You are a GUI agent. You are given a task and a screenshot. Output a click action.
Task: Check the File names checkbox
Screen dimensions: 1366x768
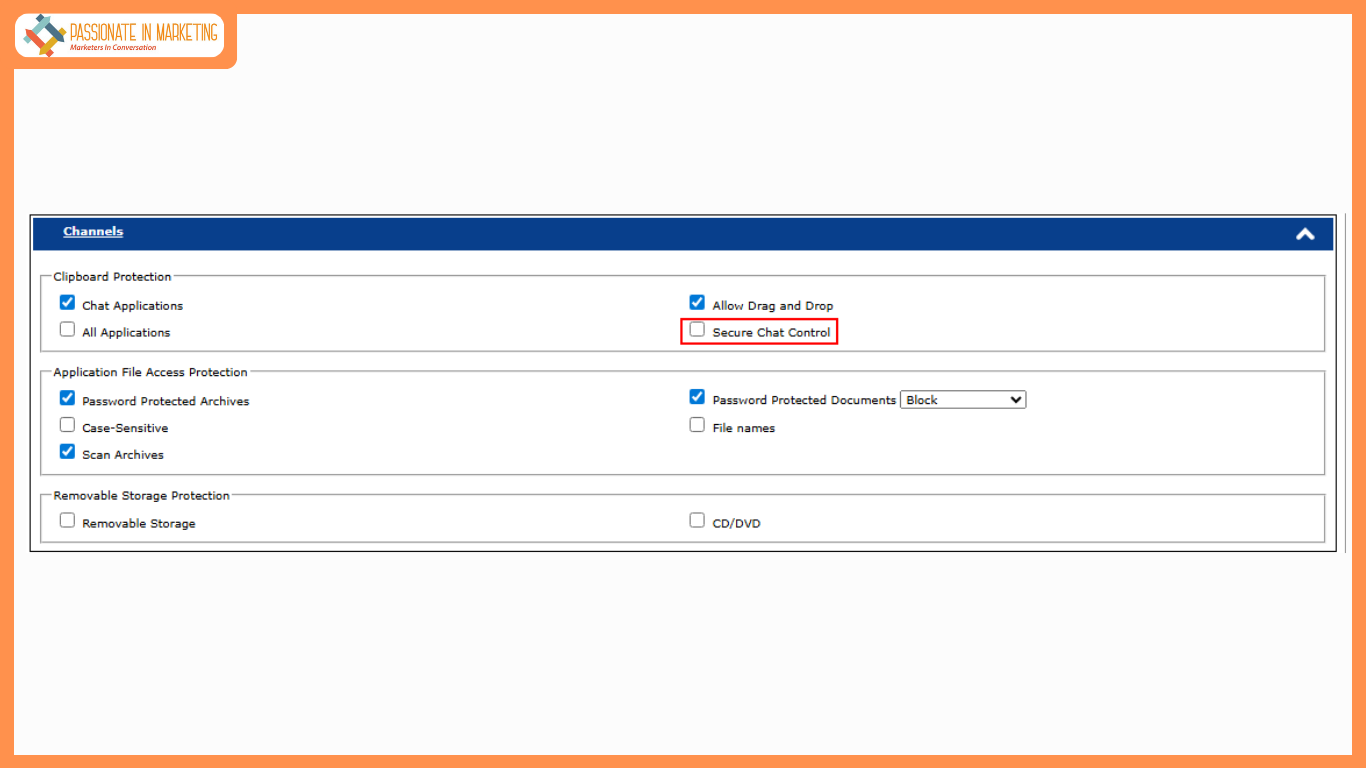[x=697, y=425]
